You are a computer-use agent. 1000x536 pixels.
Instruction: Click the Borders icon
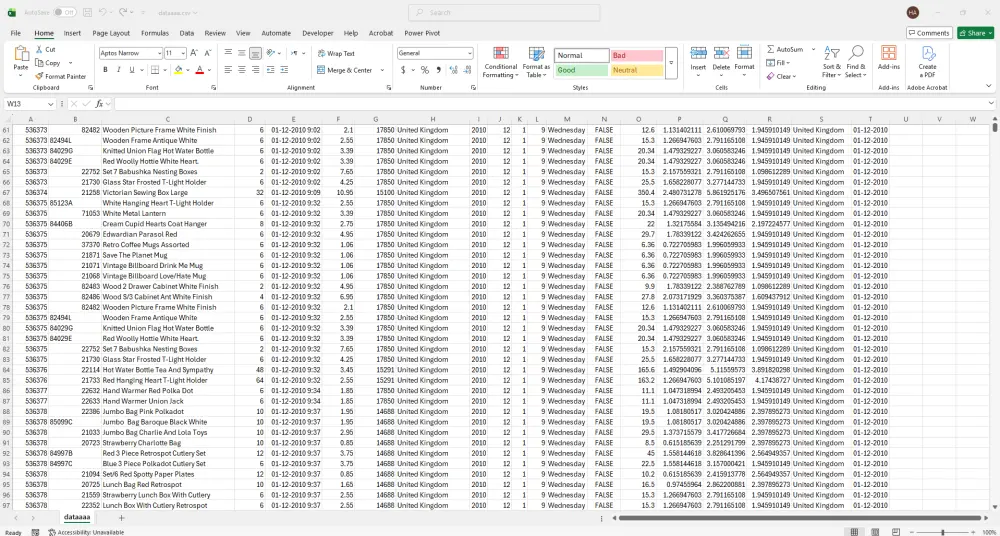pos(154,70)
